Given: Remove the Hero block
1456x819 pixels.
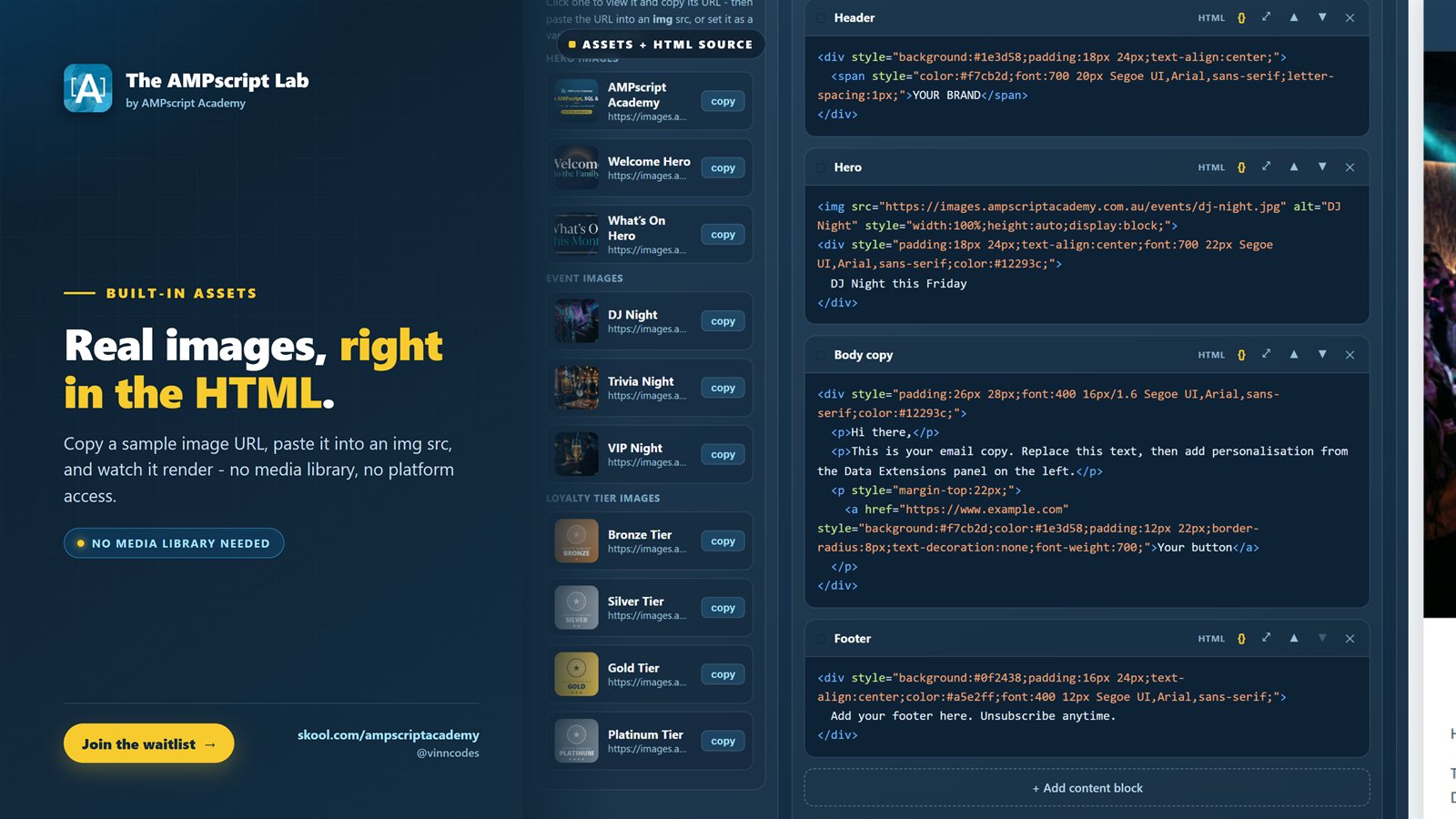Looking at the screenshot, I should (1350, 167).
